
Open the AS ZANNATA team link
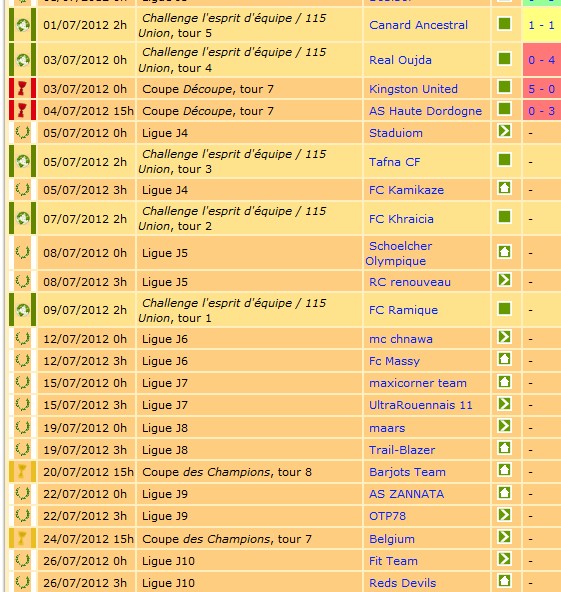[x=406, y=494]
